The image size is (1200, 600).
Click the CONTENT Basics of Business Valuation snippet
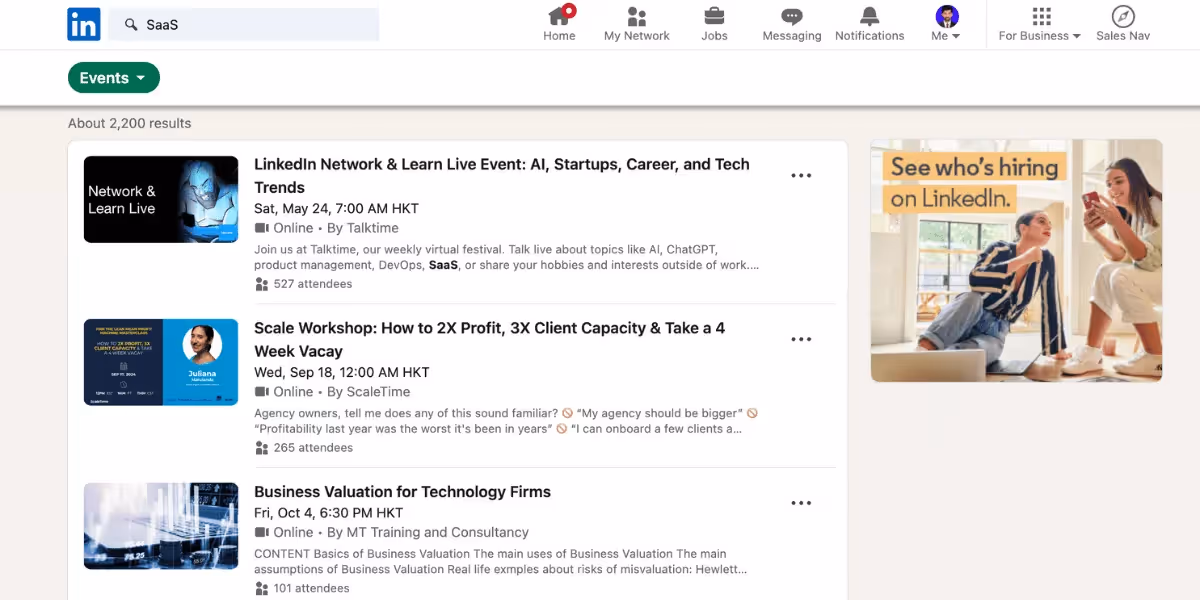pos(501,561)
